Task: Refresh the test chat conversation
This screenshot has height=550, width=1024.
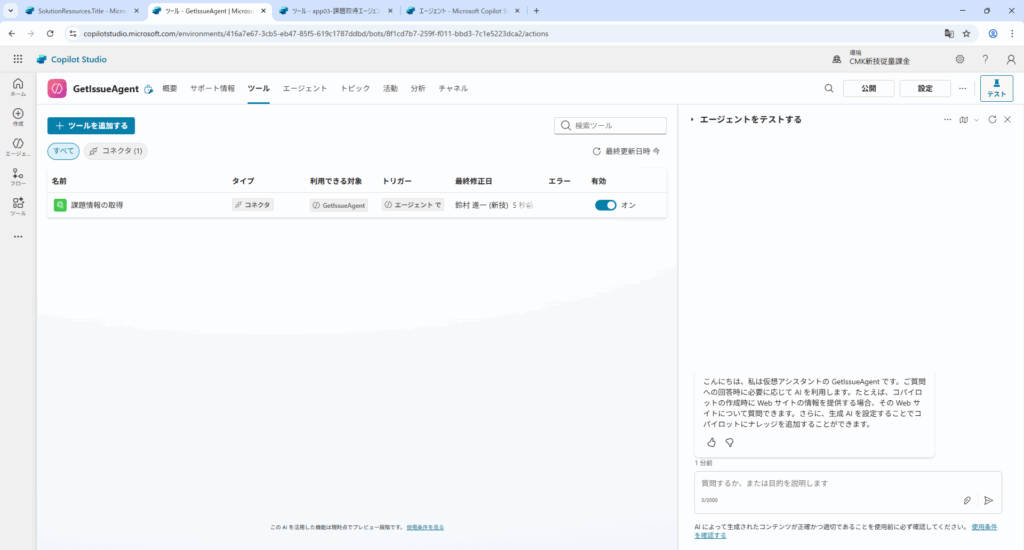Action: click(x=992, y=119)
